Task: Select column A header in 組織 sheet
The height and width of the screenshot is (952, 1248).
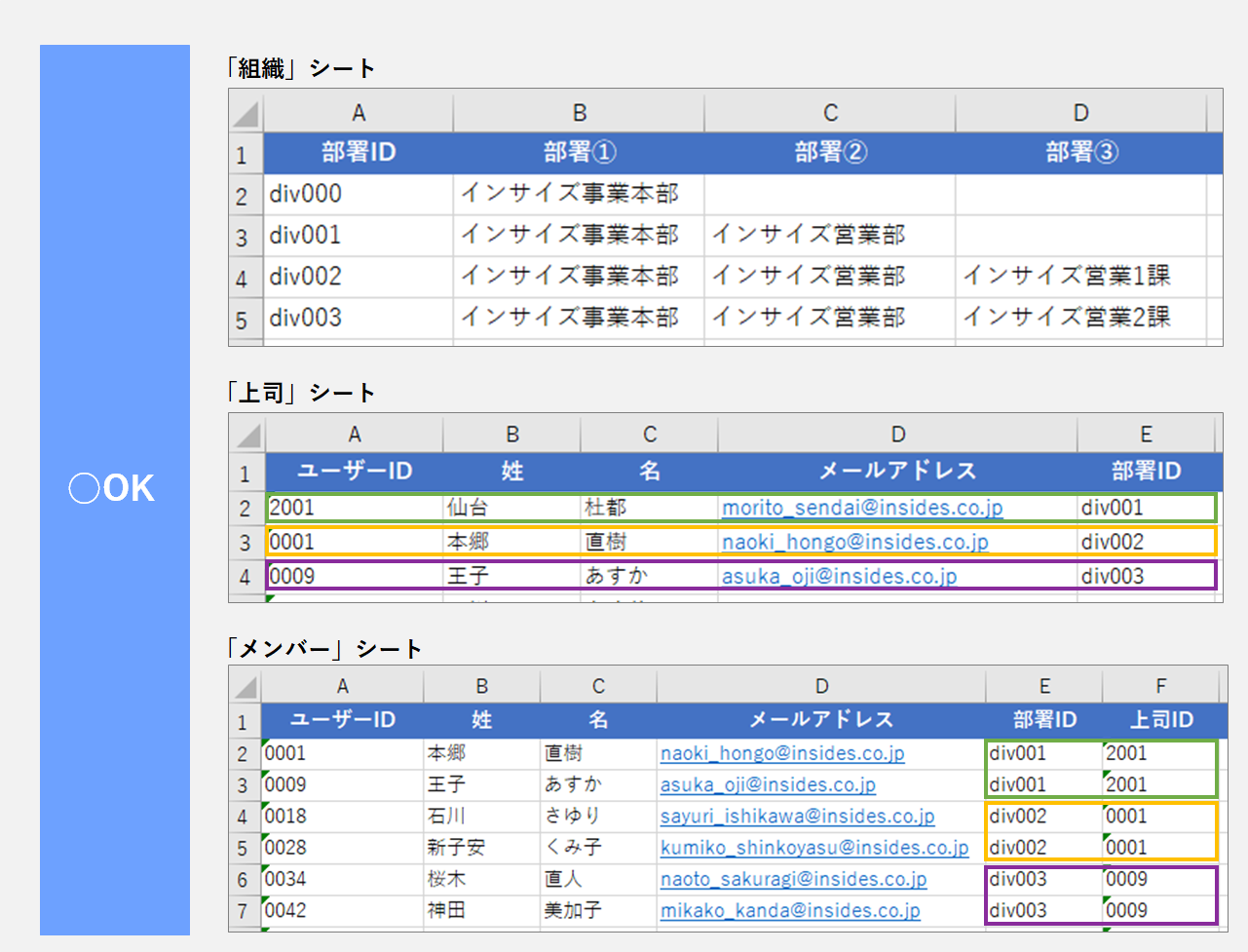Action: click(359, 113)
